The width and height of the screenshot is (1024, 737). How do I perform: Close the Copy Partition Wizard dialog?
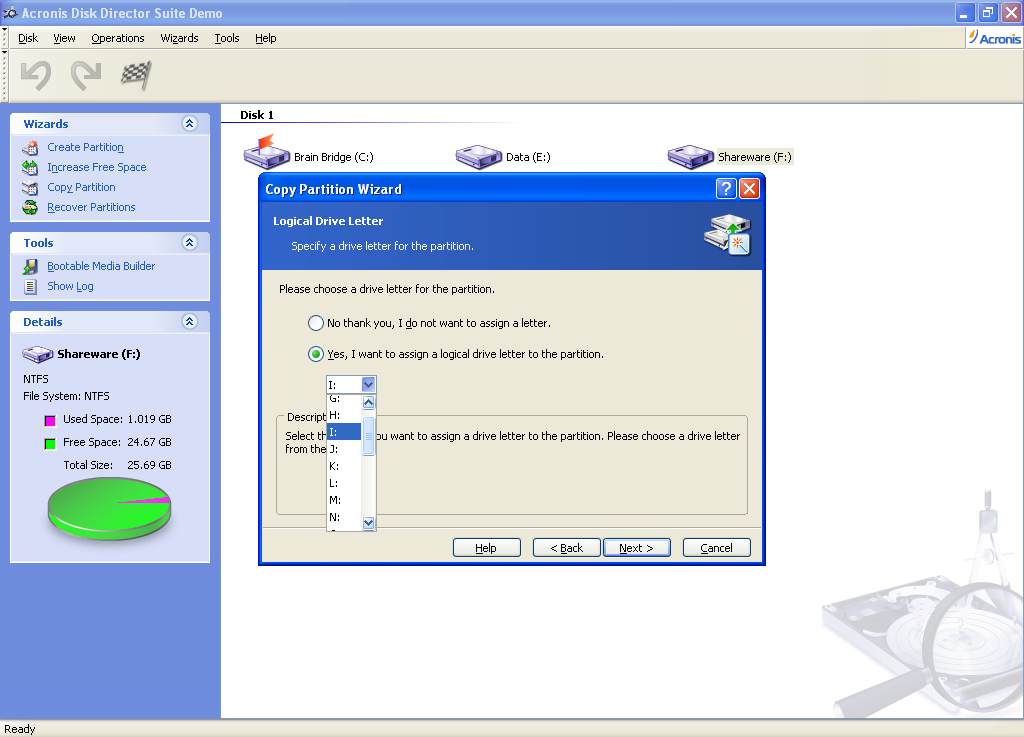click(749, 189)
